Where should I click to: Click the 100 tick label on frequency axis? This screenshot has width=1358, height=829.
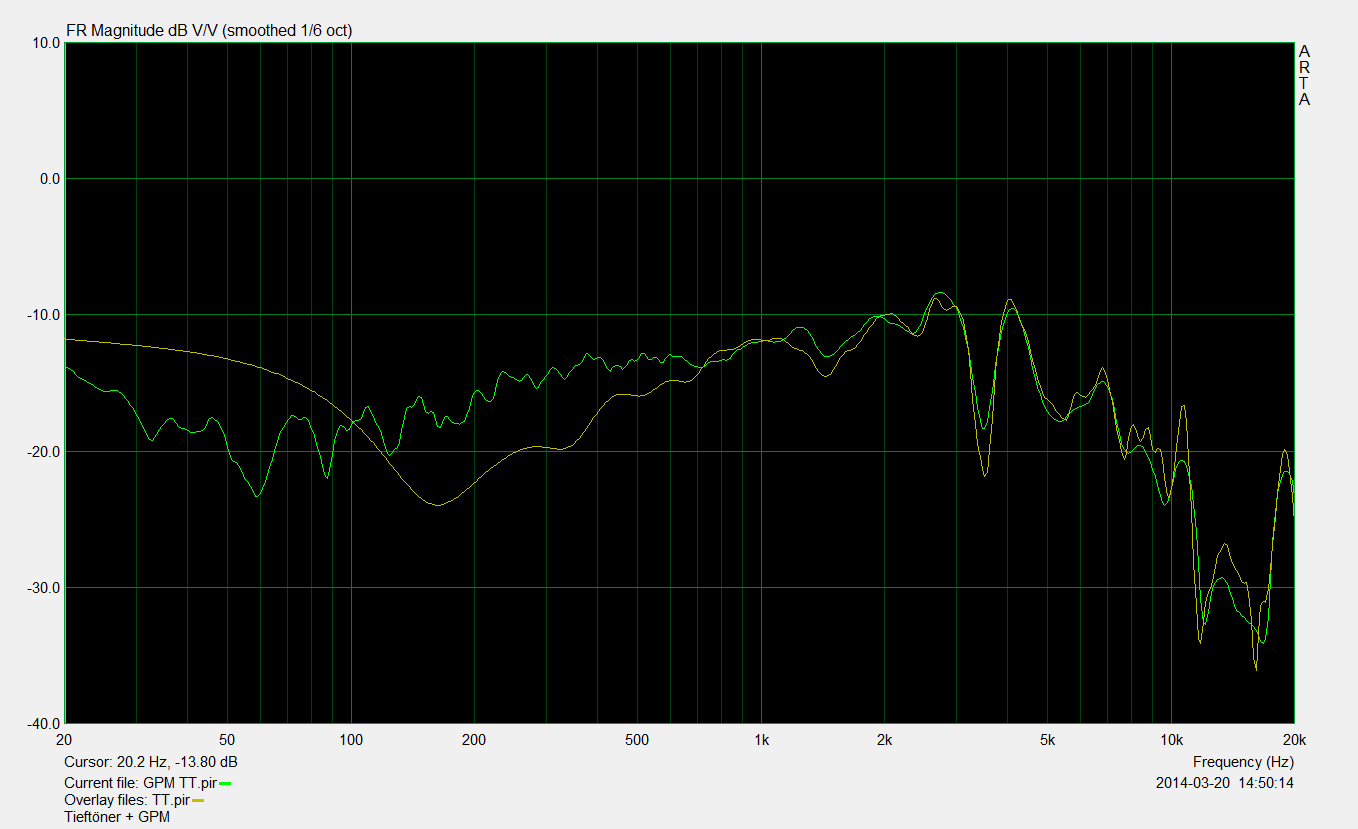coord(351,740)
